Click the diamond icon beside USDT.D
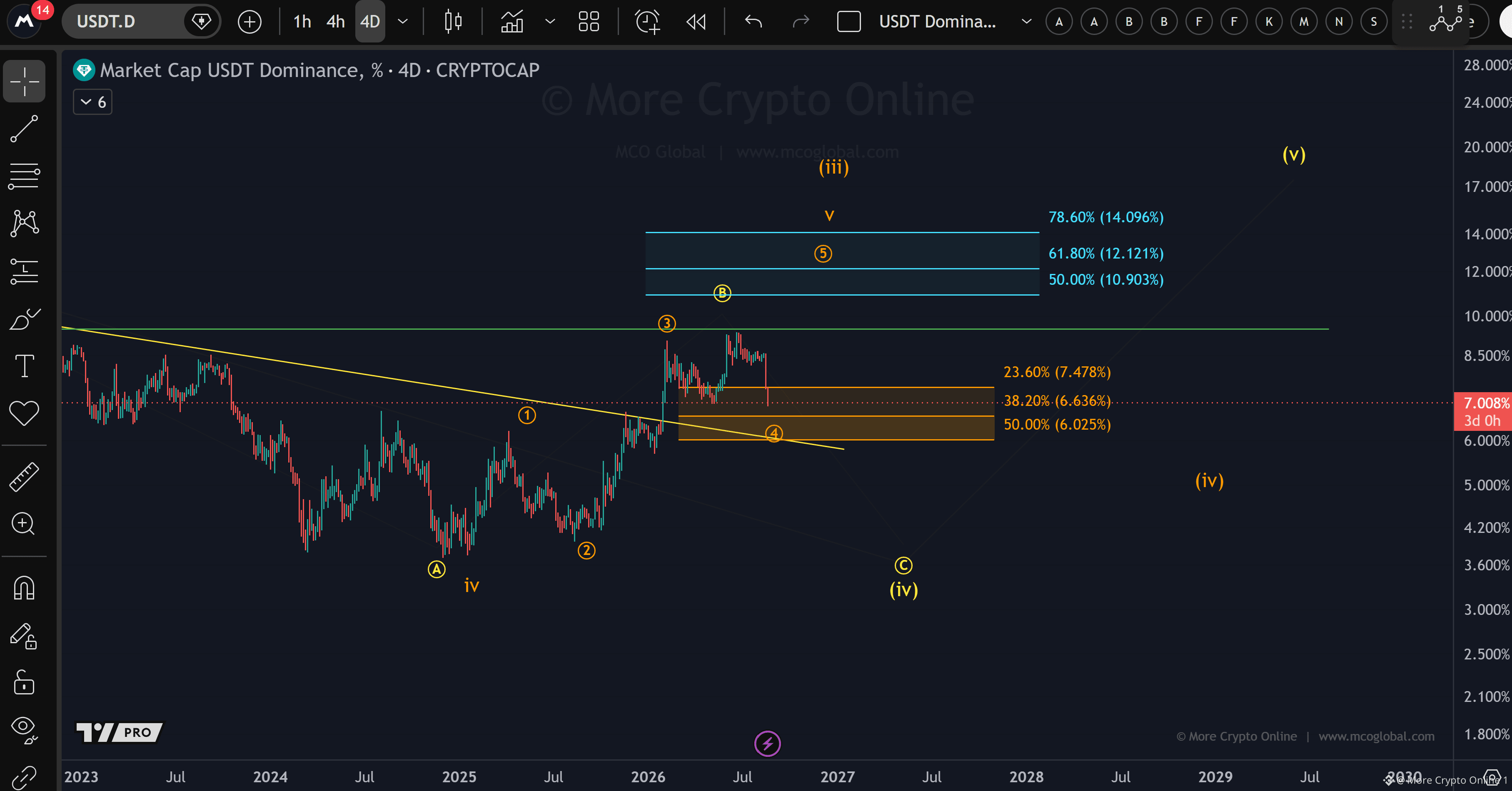This screenshot has height=791, width=1512. coord(201,22)
